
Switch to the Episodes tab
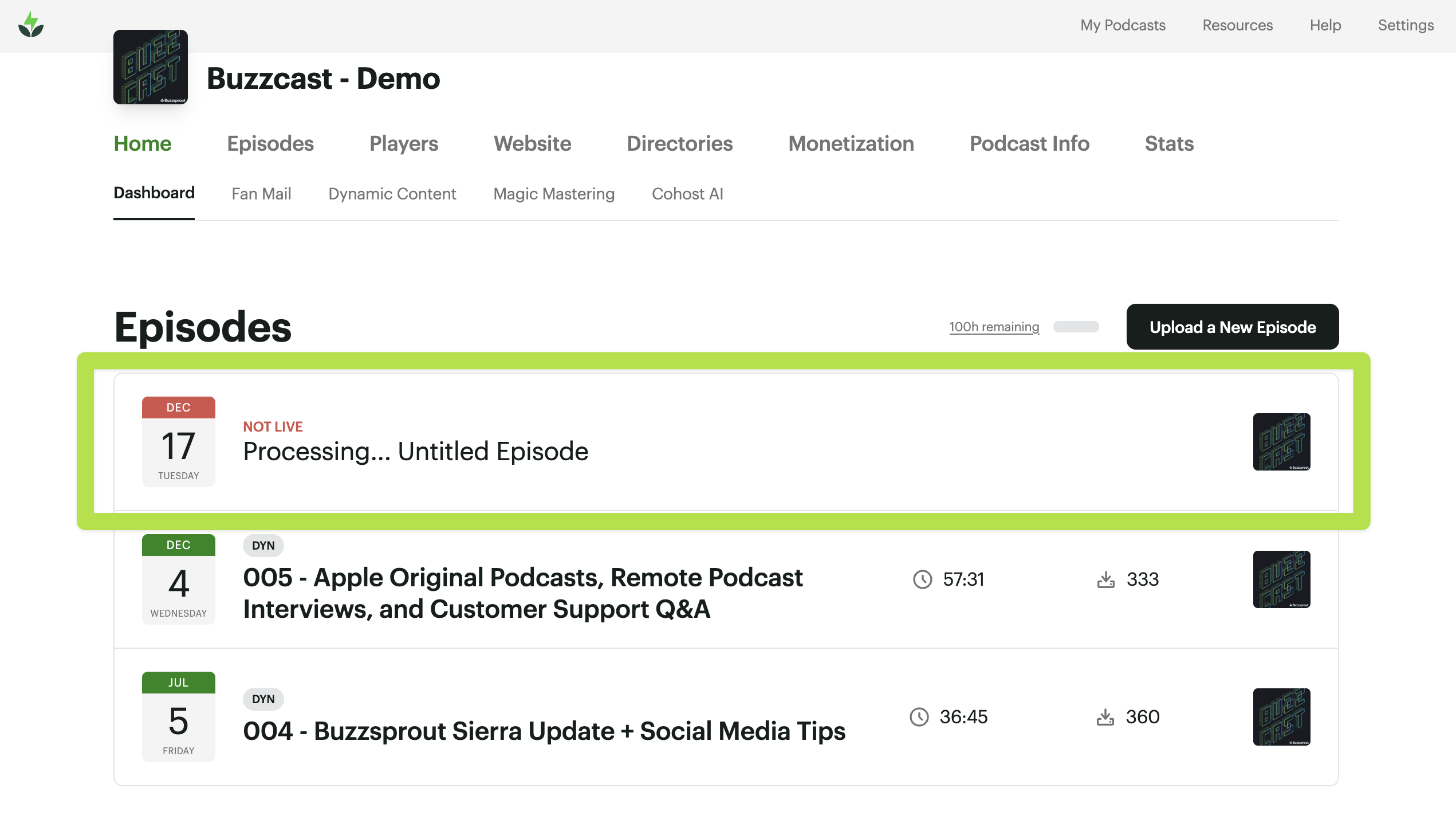pyautogui.click(x=270, y=143)
